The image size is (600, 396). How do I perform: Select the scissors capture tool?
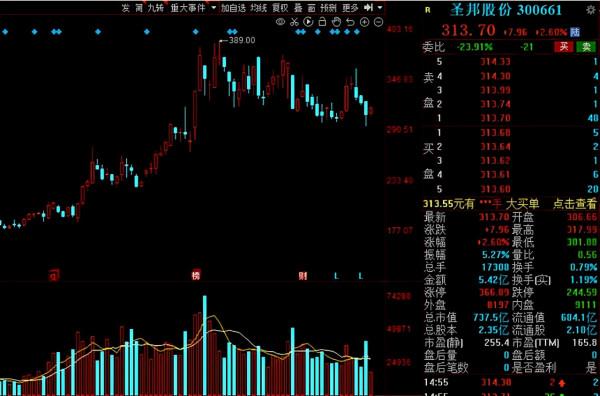294,22
